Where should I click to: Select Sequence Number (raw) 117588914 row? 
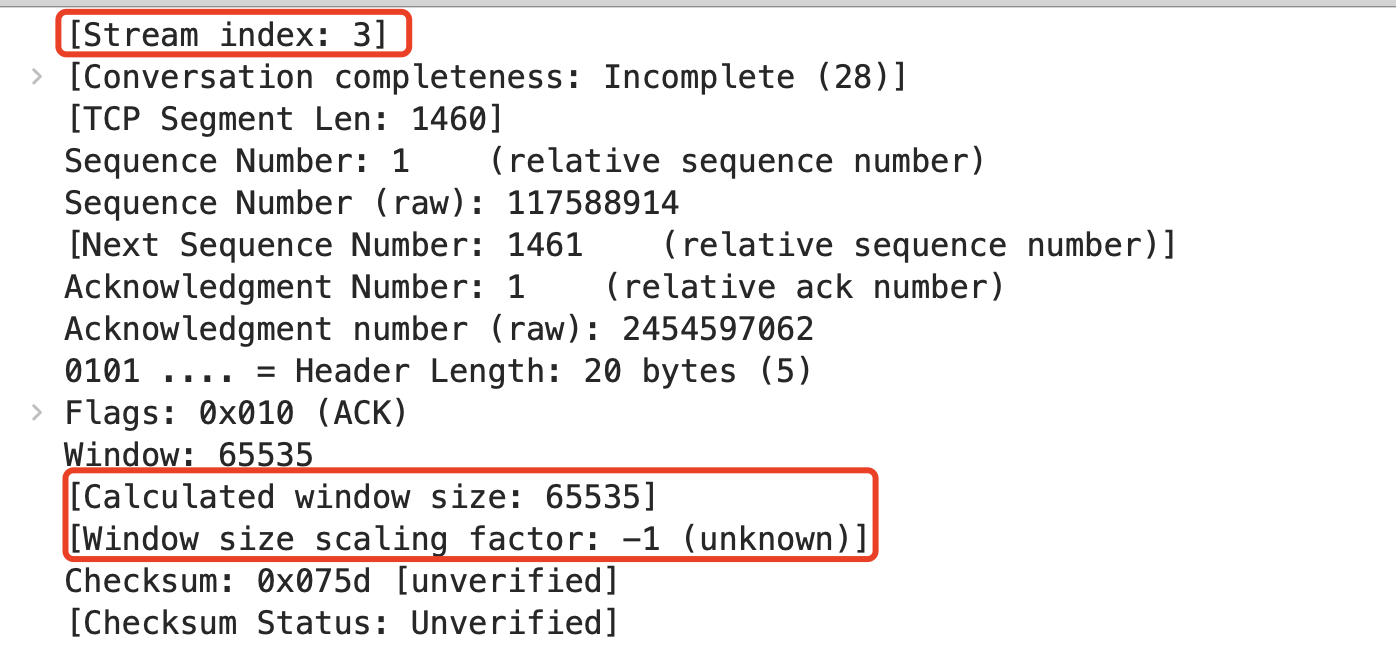371,203
